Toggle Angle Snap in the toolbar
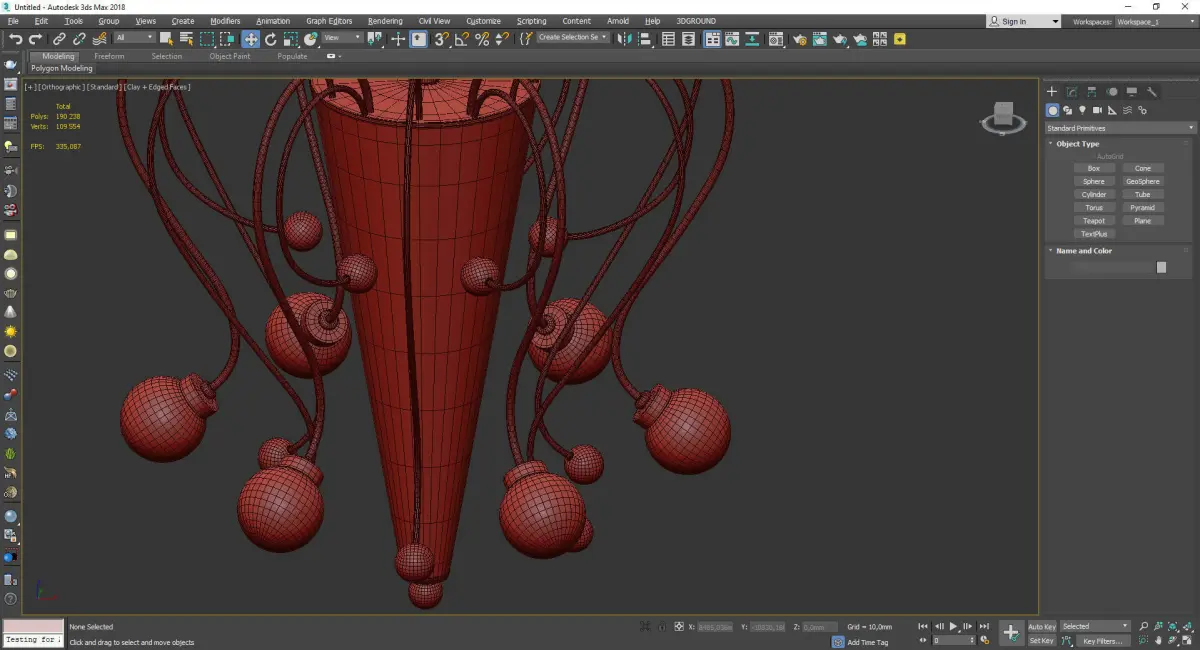Screen dimensions: 1200x650 point(462,39)
